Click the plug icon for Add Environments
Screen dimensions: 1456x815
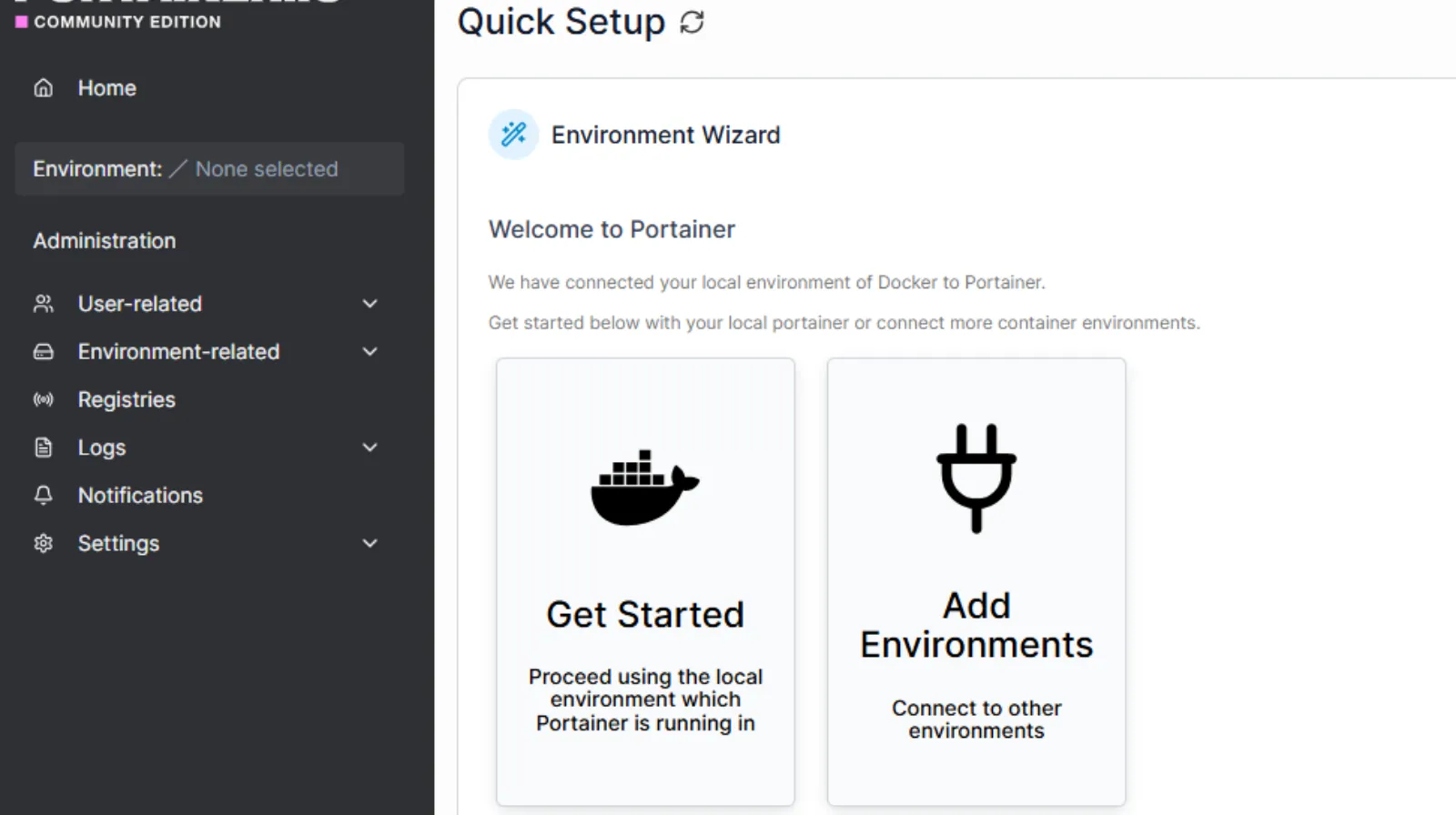[x=976, y=478]
